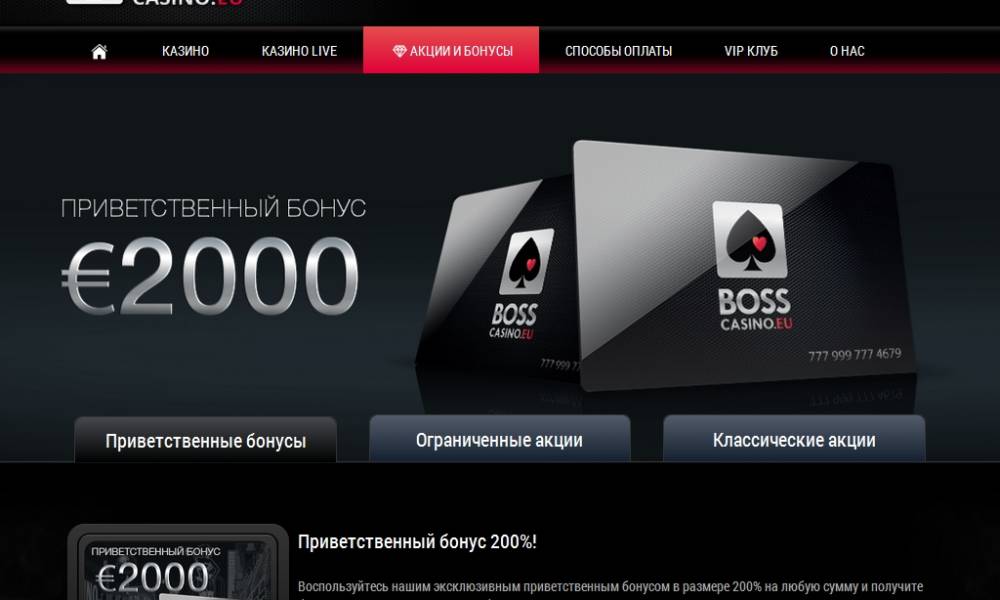Go to the VIP Клуб page
The width and height of the screenshot is (1000, 600).
click(x=751, y=51)
